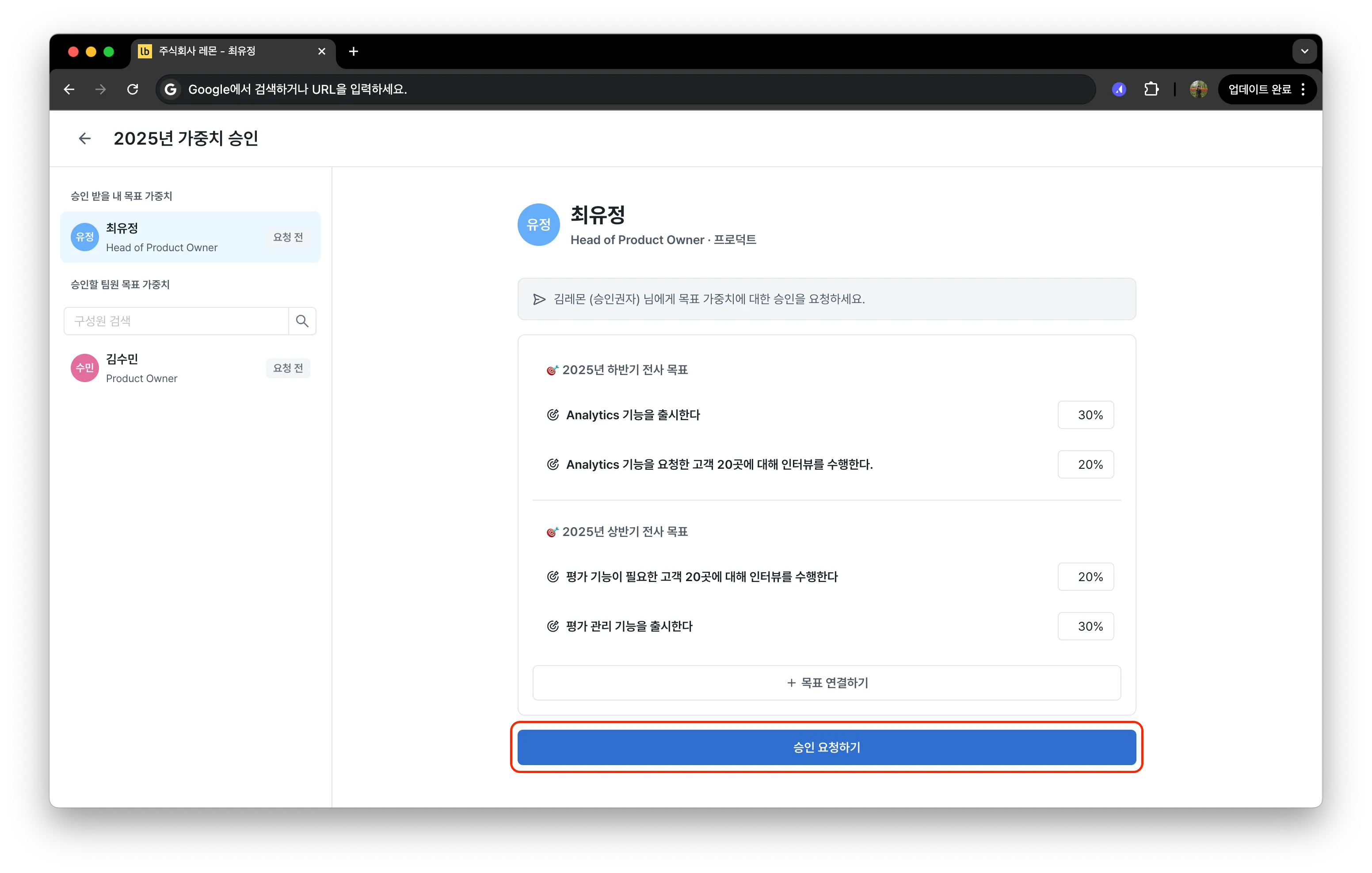
Task: Click goal icon for Analytics 기능을 출시한다
Action: coord(553,414)
